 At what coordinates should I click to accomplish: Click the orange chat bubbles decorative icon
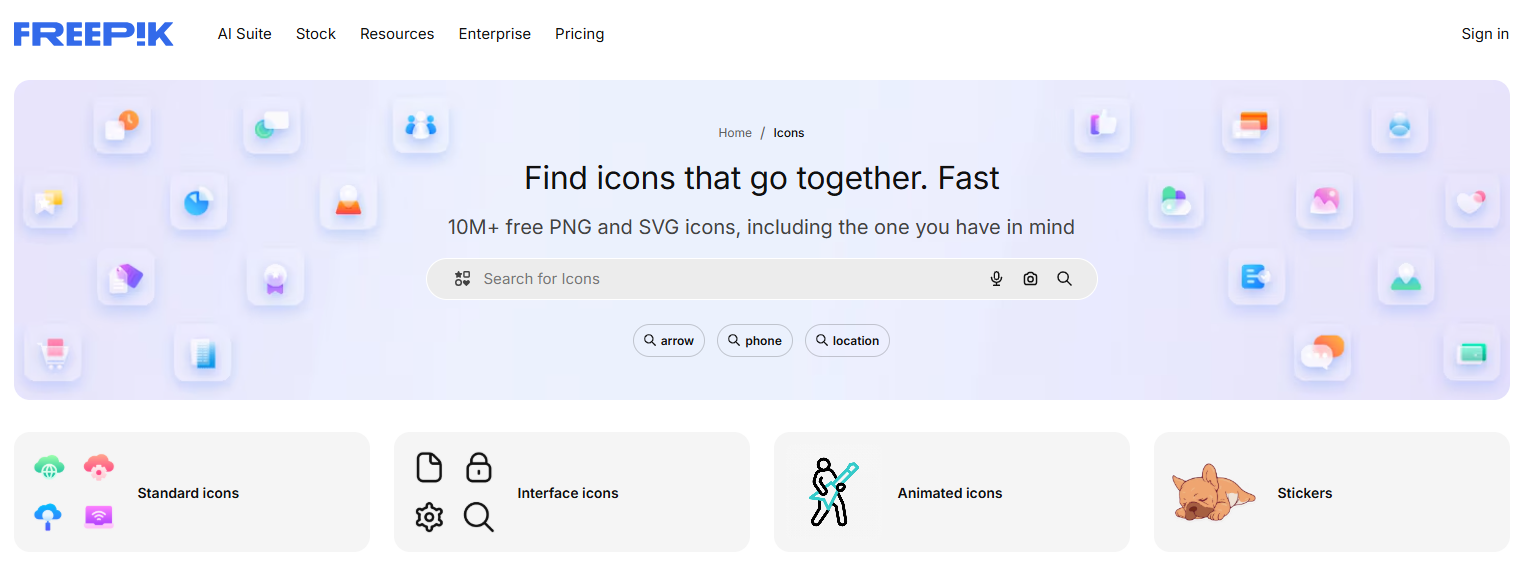[1322, 352]
